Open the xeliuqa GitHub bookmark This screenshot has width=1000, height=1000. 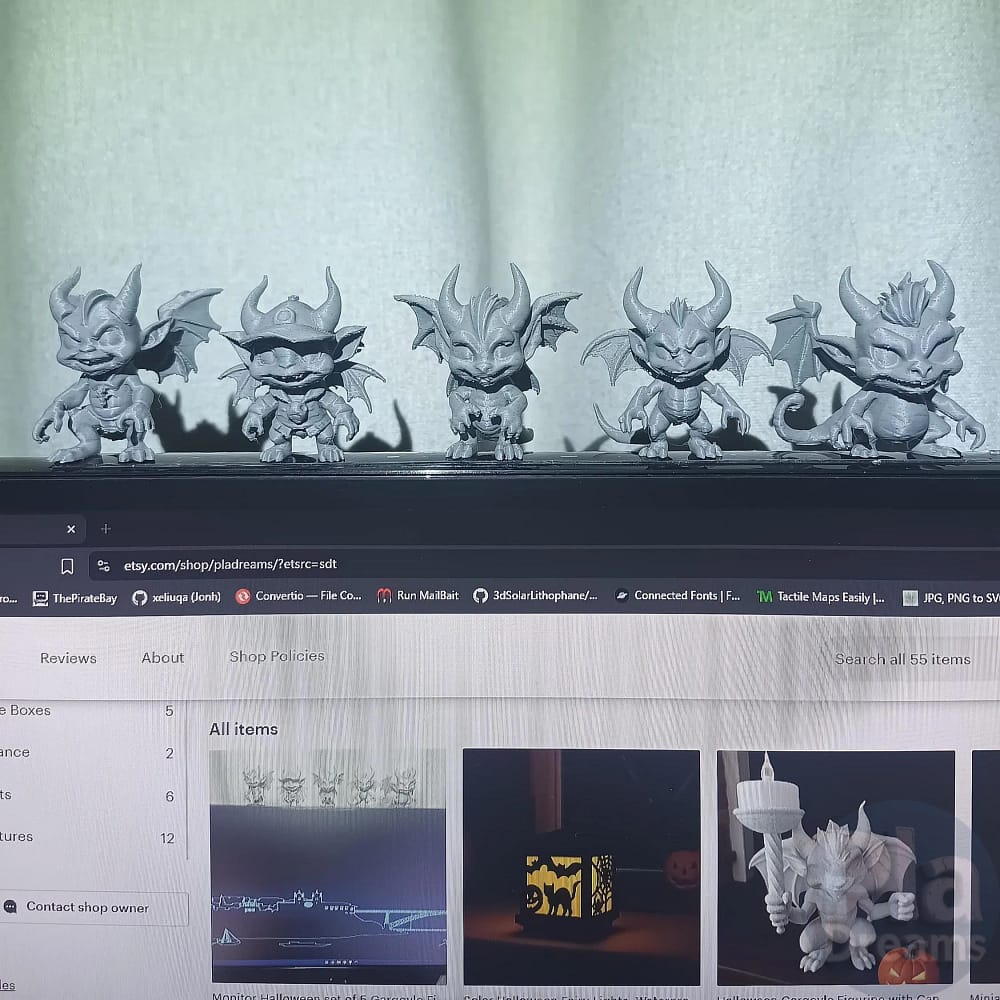point(177,597)
